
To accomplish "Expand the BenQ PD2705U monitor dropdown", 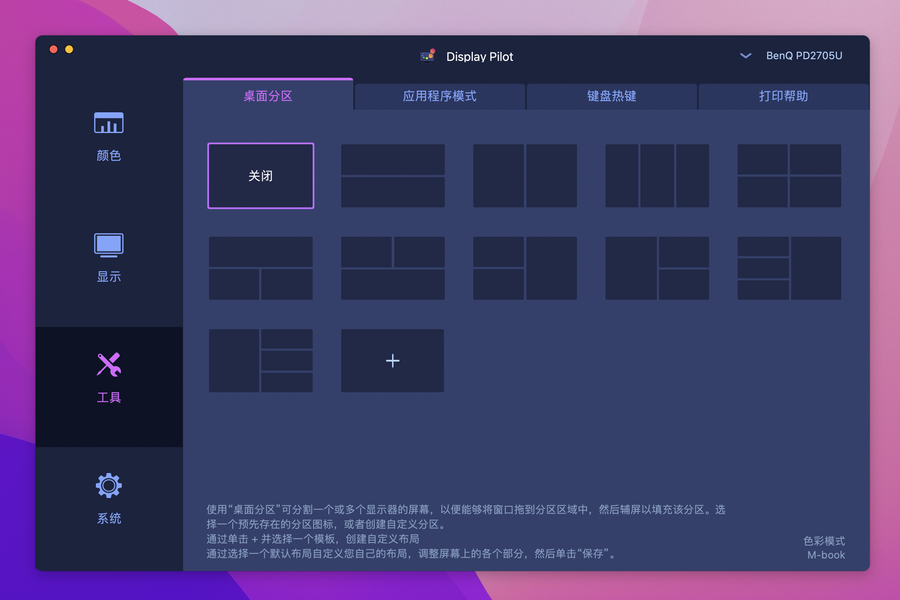I will point(746,56).
